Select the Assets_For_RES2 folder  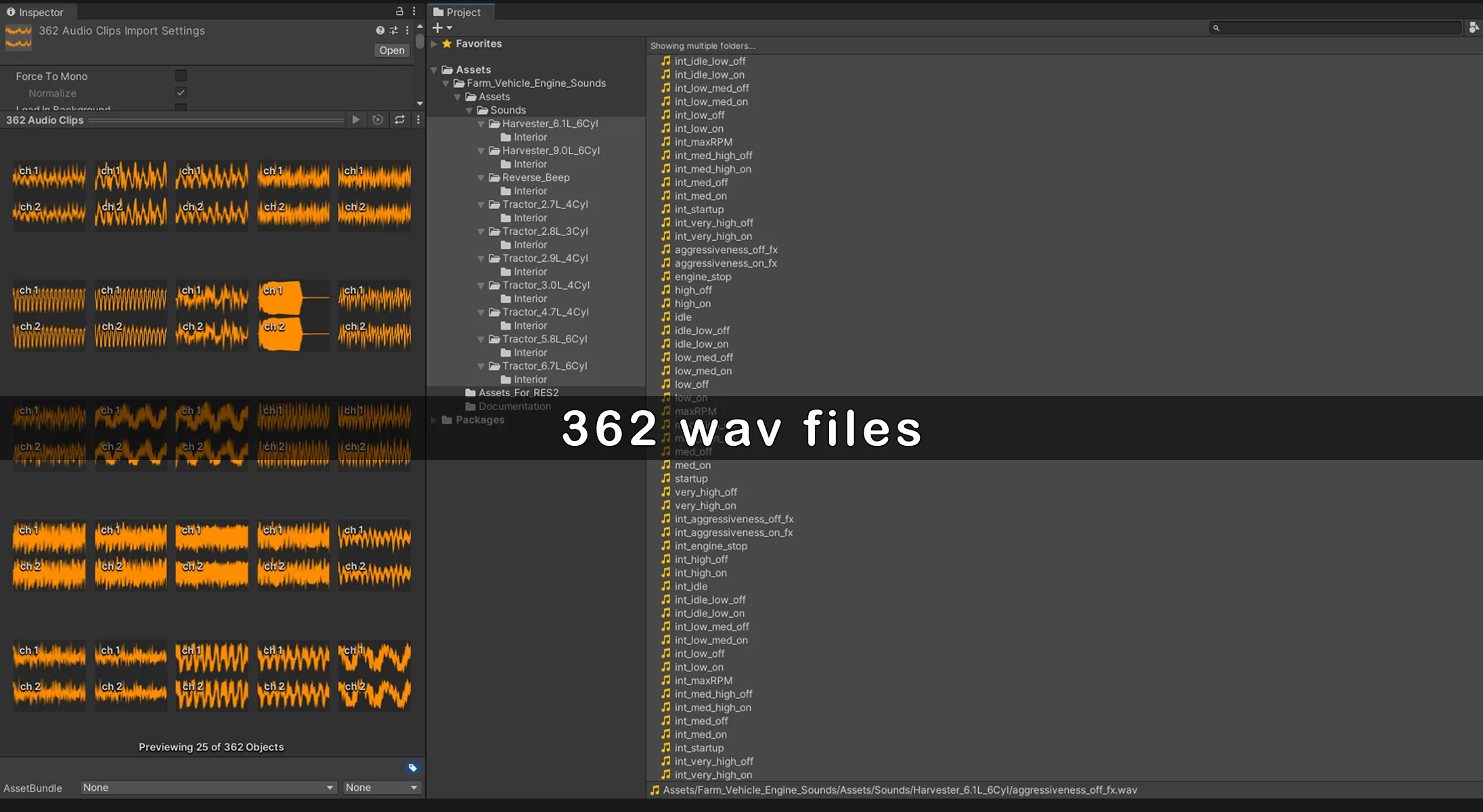pos(518,392)
